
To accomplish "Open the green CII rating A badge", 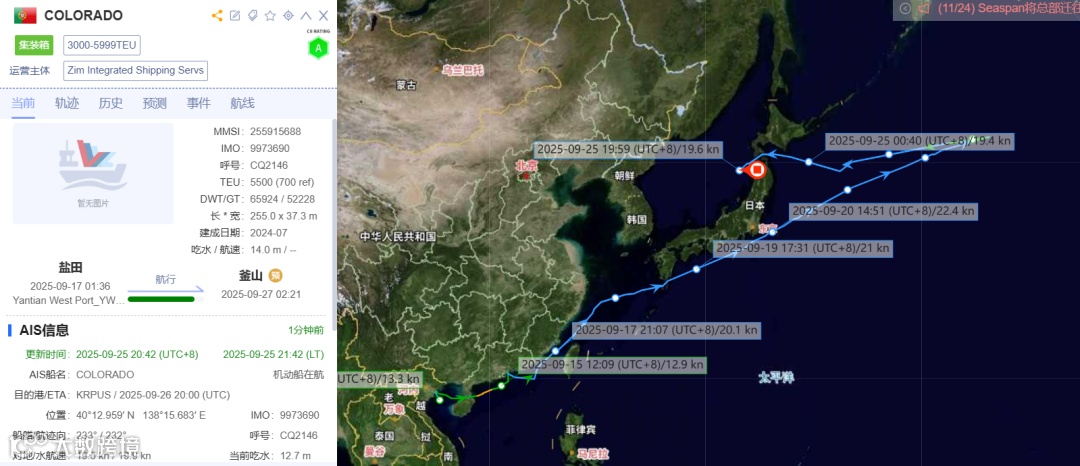I will coord(318,47).
